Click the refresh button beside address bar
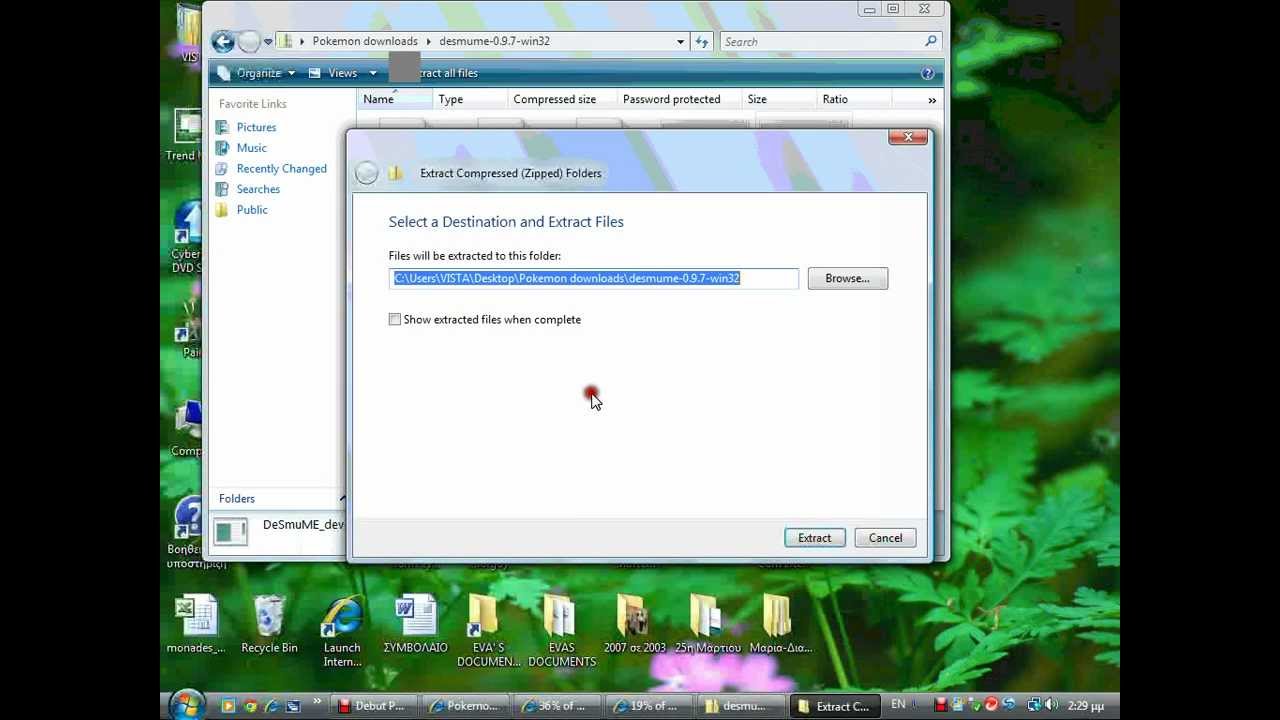Image resolution: width=1280 pixels, height=720 pixels. tap(702, 42)
